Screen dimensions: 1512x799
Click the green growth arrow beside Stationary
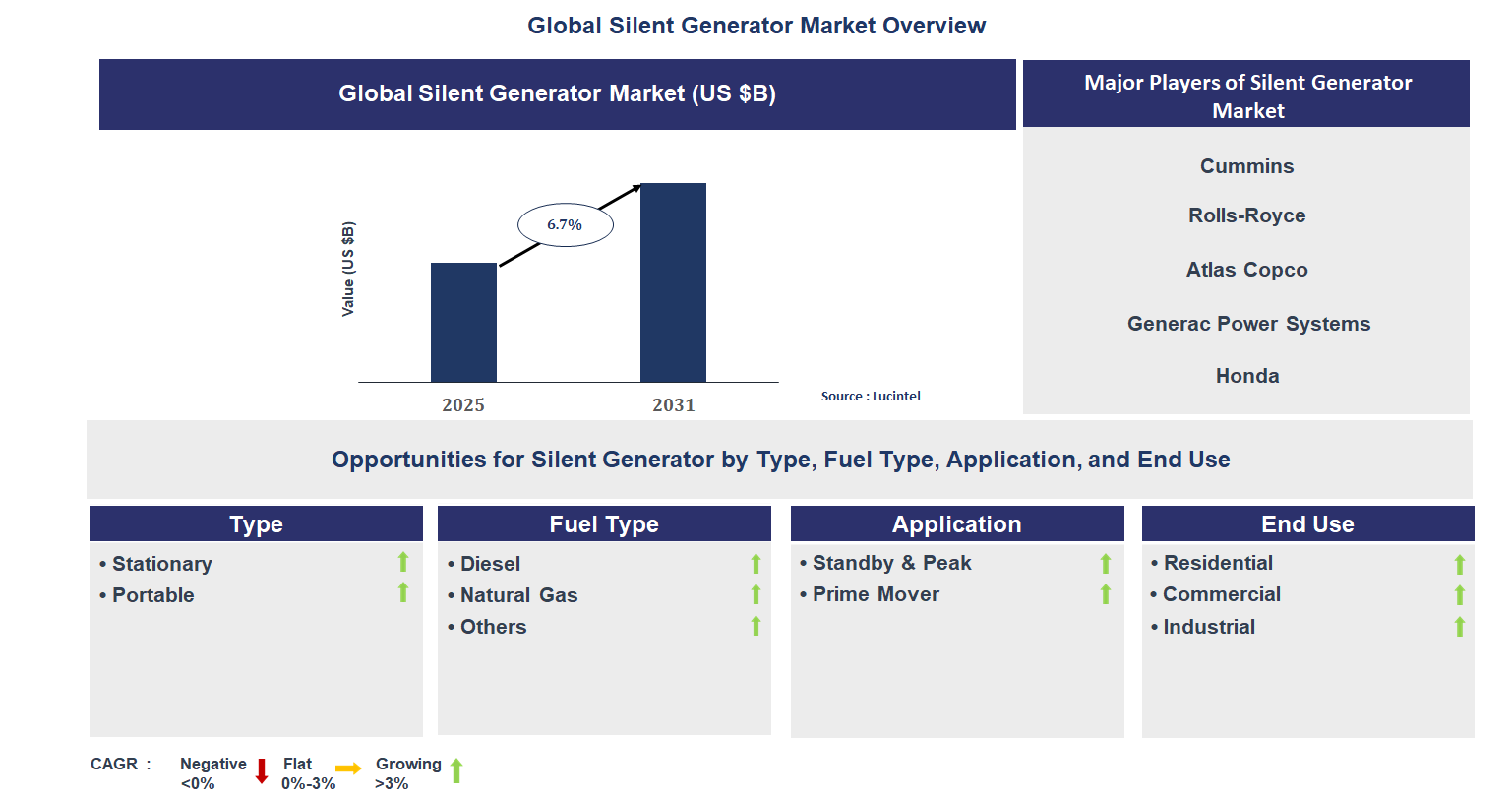coord(403,562)
